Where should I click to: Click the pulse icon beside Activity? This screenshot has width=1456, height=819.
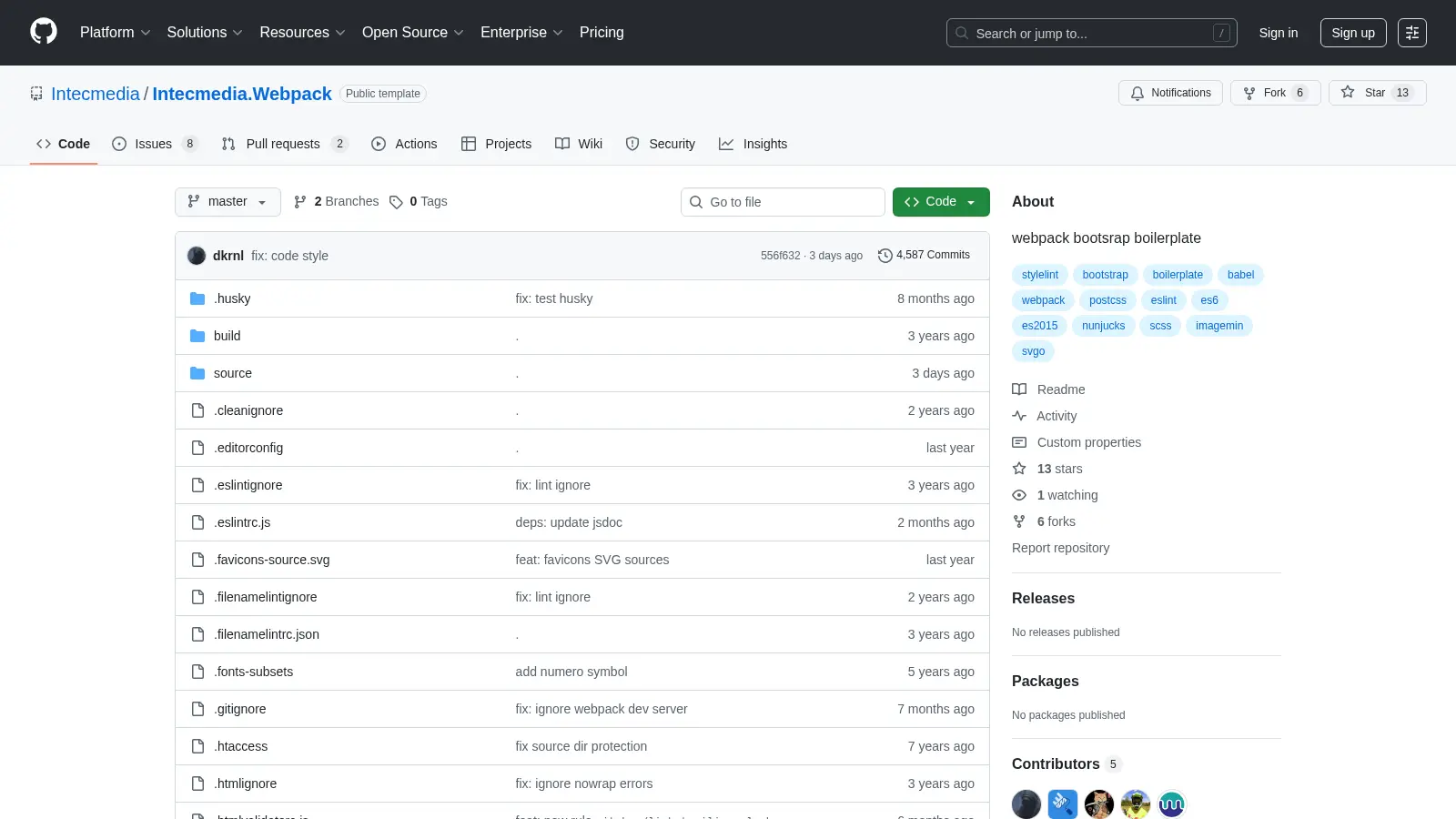point(1019,416)
